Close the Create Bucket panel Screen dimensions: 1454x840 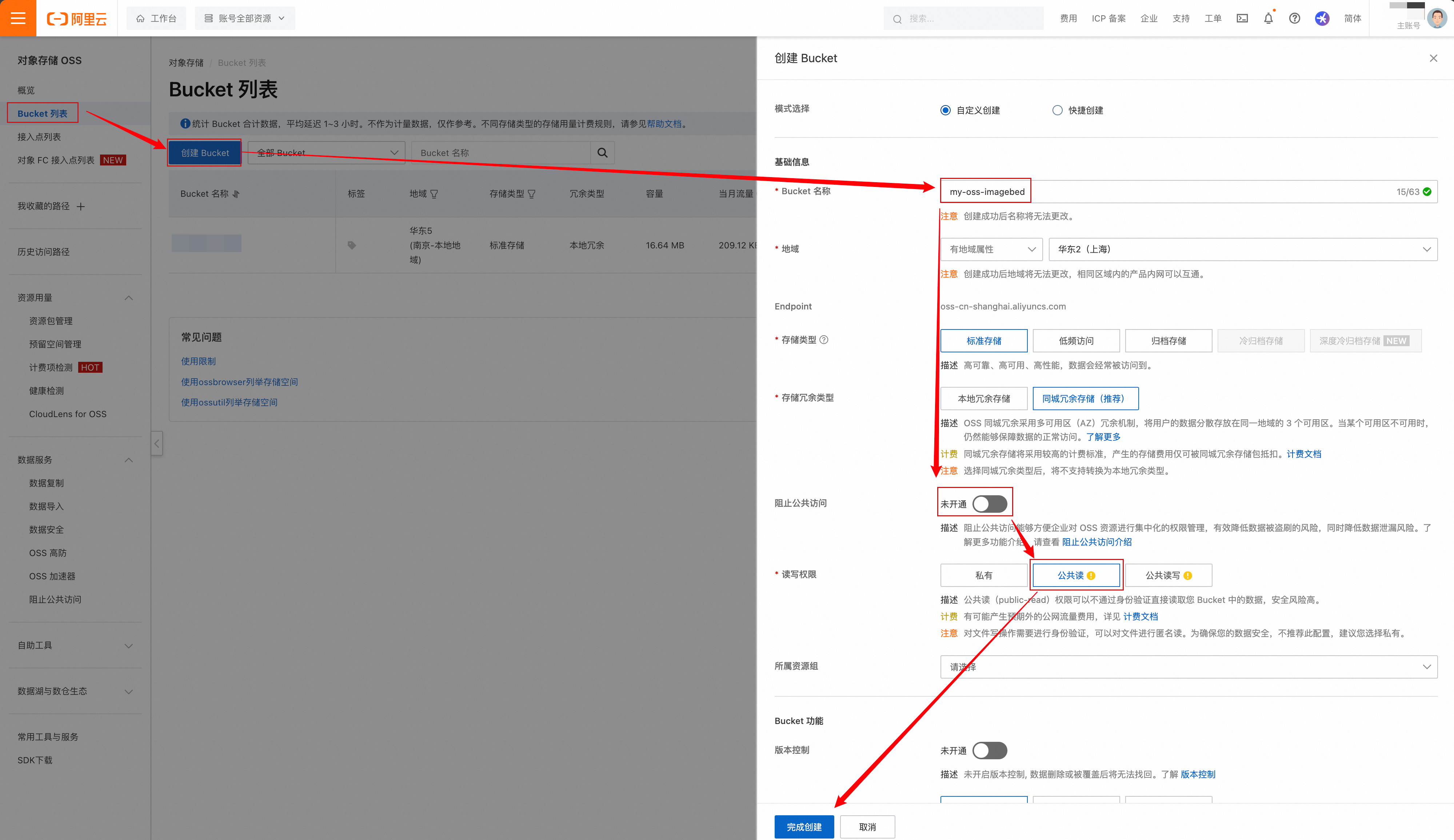[1433, 58]
